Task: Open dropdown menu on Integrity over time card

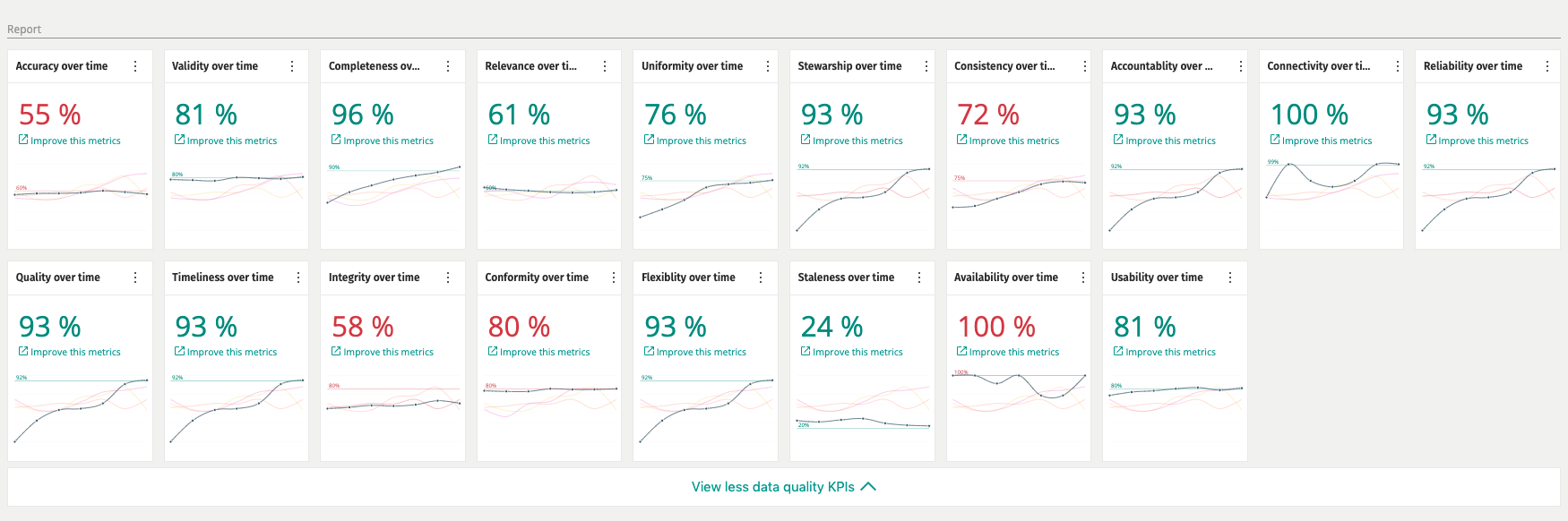Action: point(448,278)
